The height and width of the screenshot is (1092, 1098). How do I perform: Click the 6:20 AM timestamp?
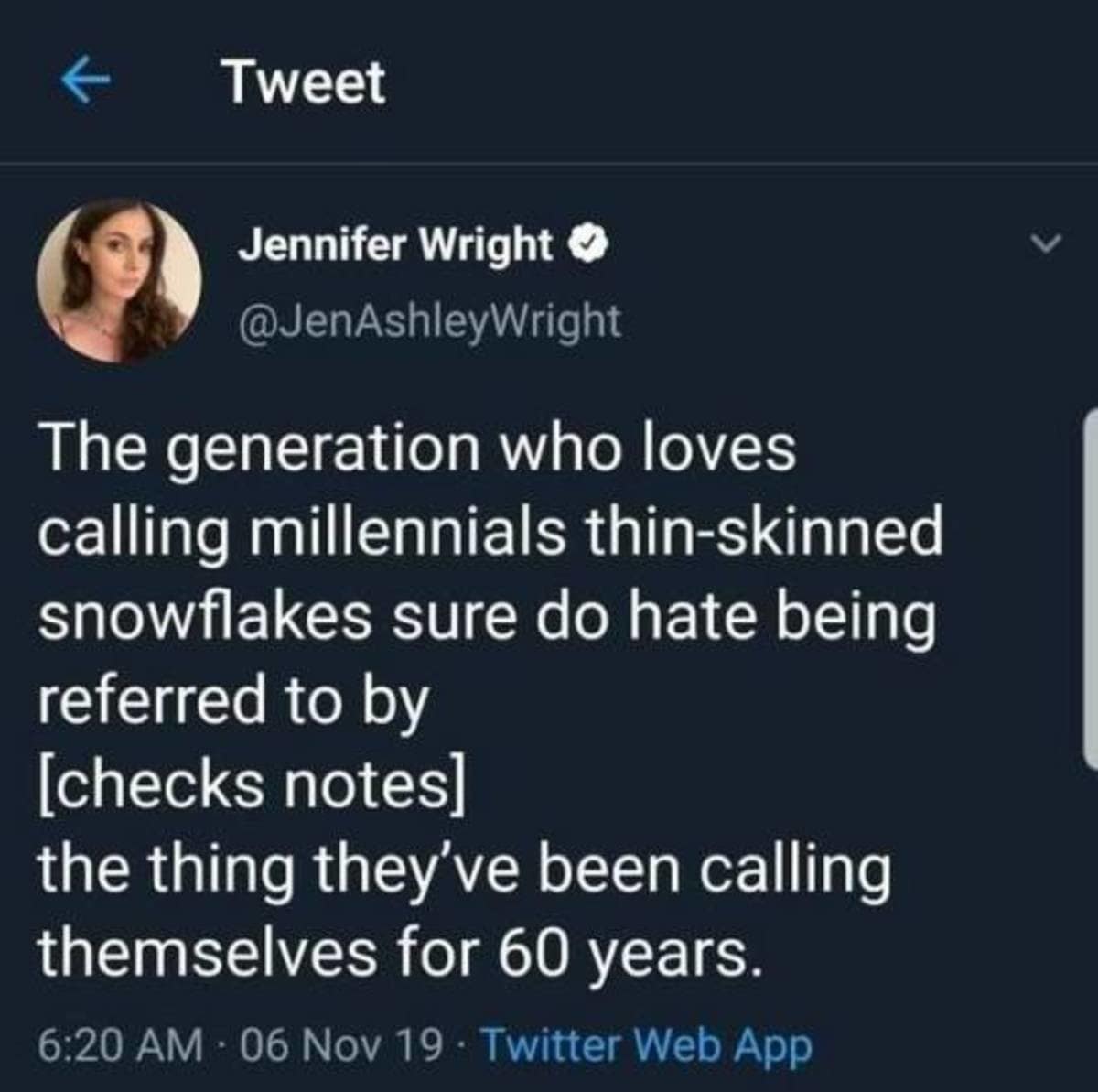coord(121,1044)
